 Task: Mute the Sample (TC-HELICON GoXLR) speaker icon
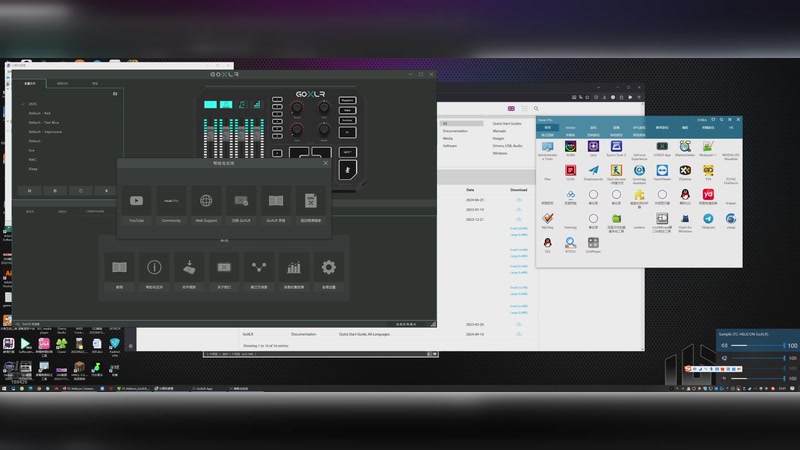pyautogui.click(x=724, y=345)
